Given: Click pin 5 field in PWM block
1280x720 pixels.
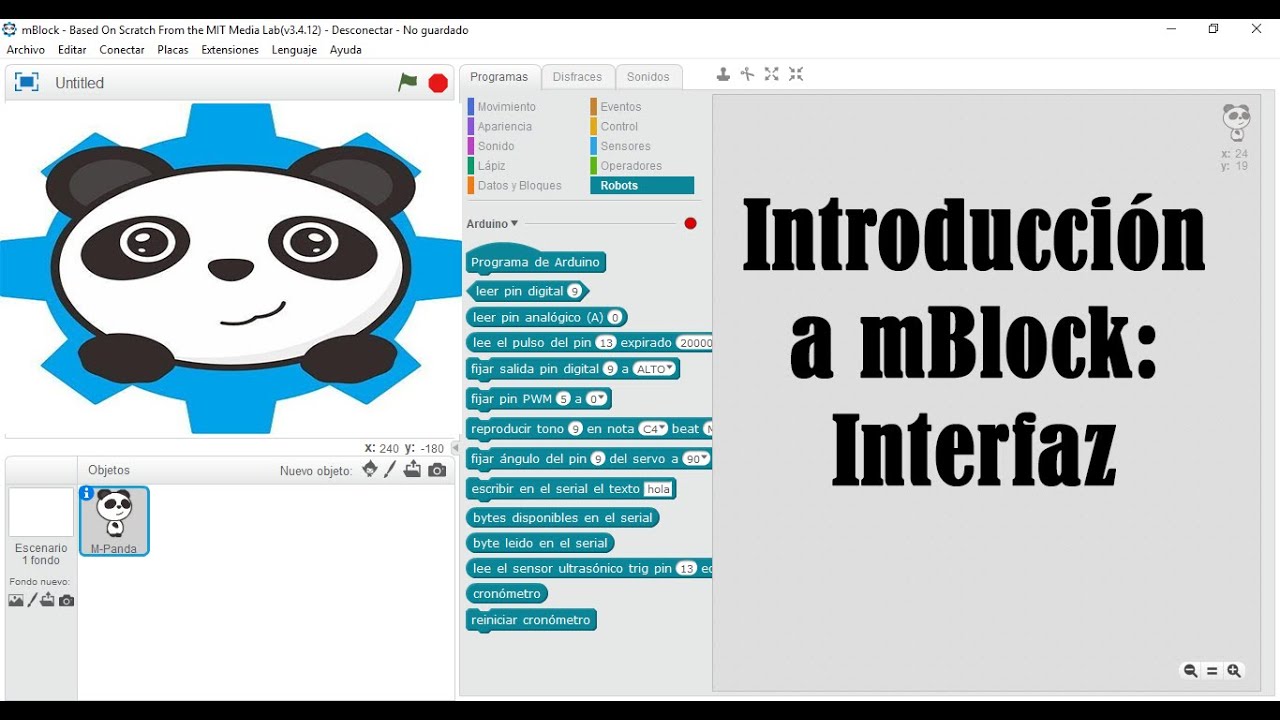Looking at the screenshot, I should click(563, 399).
